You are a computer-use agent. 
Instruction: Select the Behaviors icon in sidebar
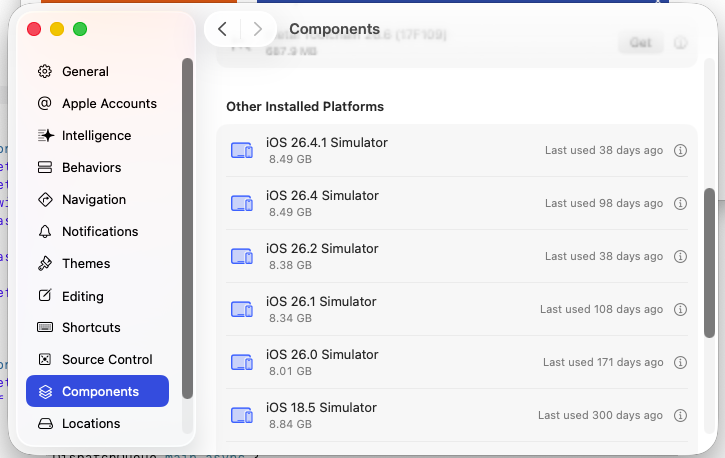45,167
